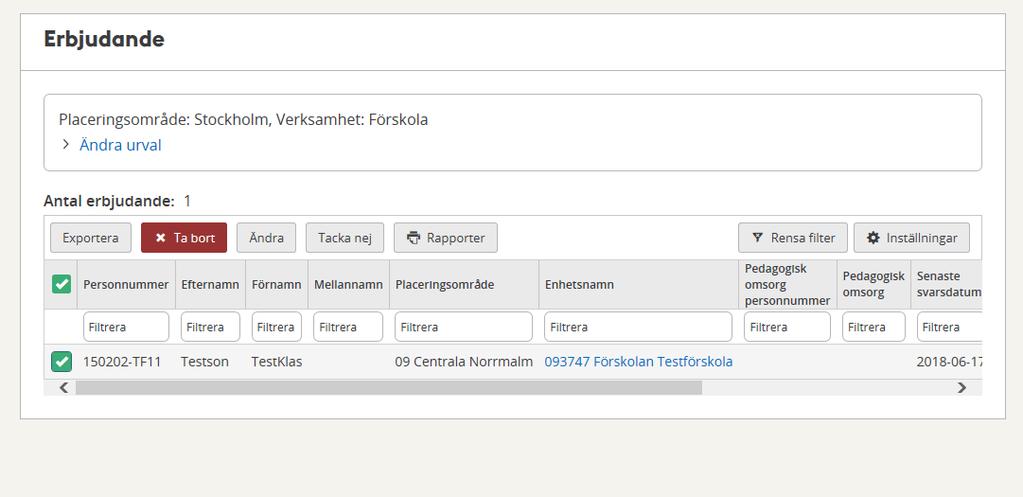The width and height of the screenshot is (1023, 497).
Task: Click the Tacka nej button
Action: point(344,238)
